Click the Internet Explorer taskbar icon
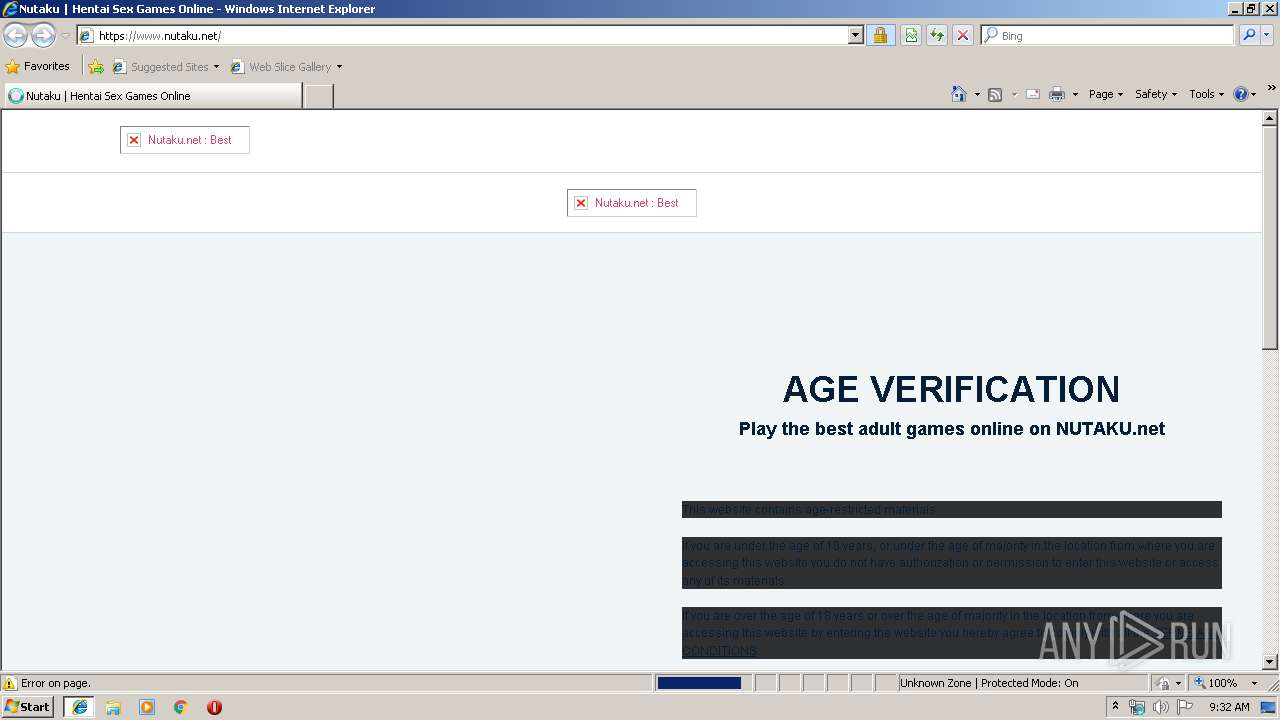Screen dimensions: 1280x720 click(80, 707)
